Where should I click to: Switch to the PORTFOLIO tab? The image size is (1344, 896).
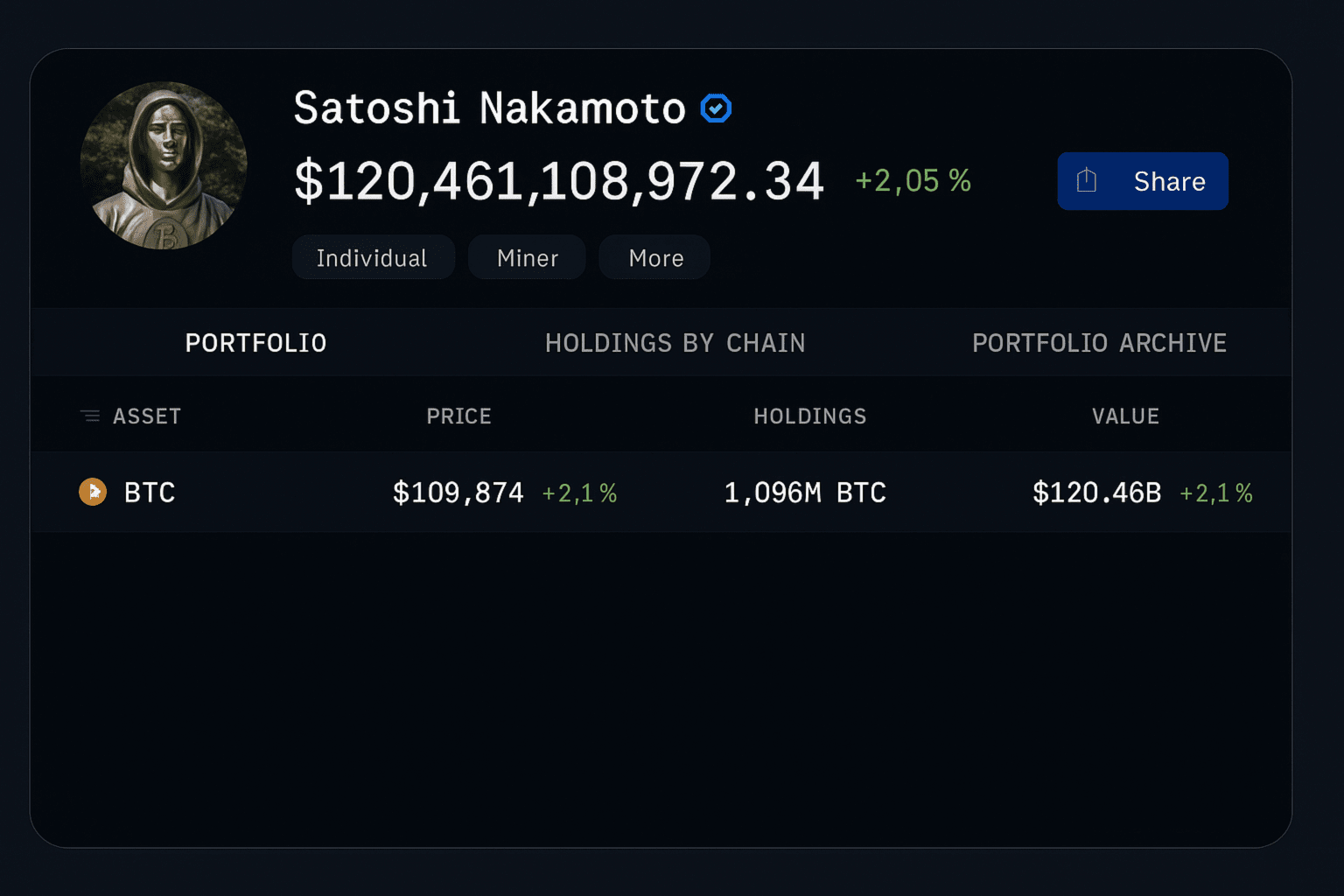pyautogui.click(x=255, y=343)
